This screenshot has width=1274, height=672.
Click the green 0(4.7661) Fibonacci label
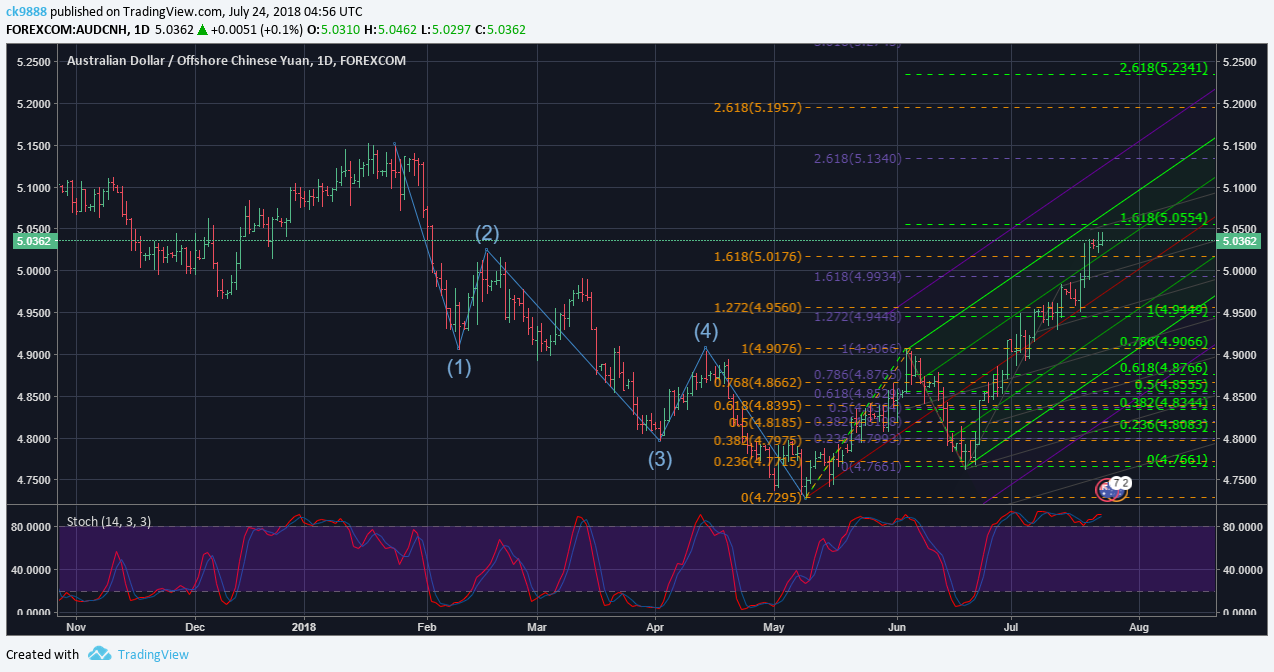(1178, 460)
